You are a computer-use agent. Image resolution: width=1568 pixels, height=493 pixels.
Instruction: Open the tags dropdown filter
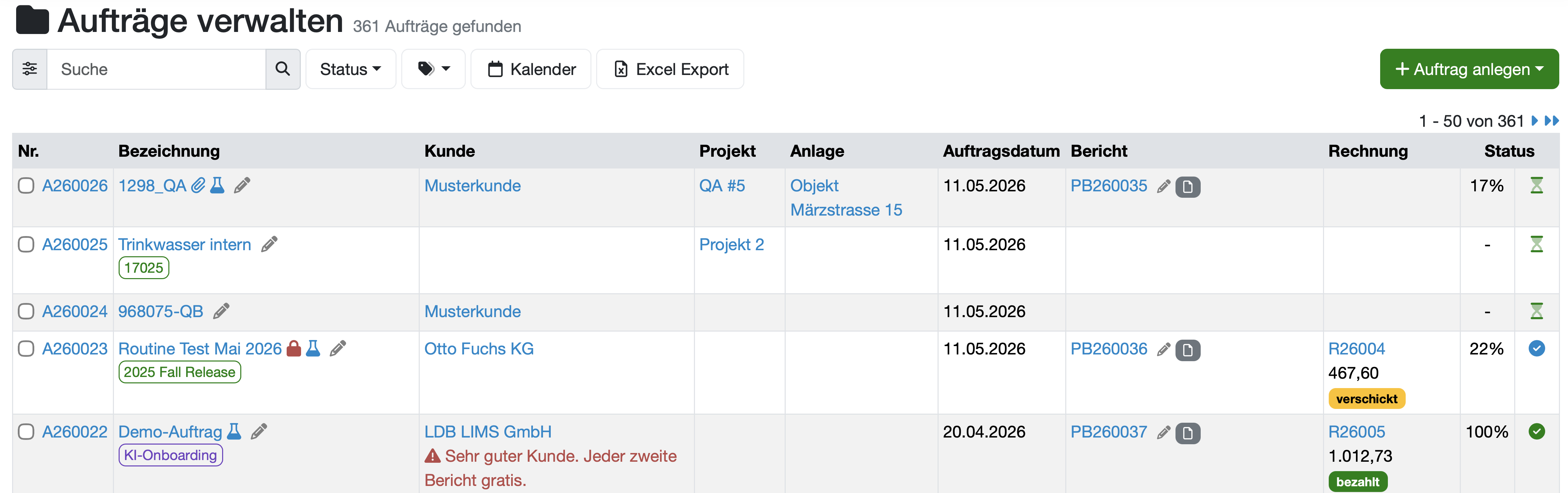[434, 69]
